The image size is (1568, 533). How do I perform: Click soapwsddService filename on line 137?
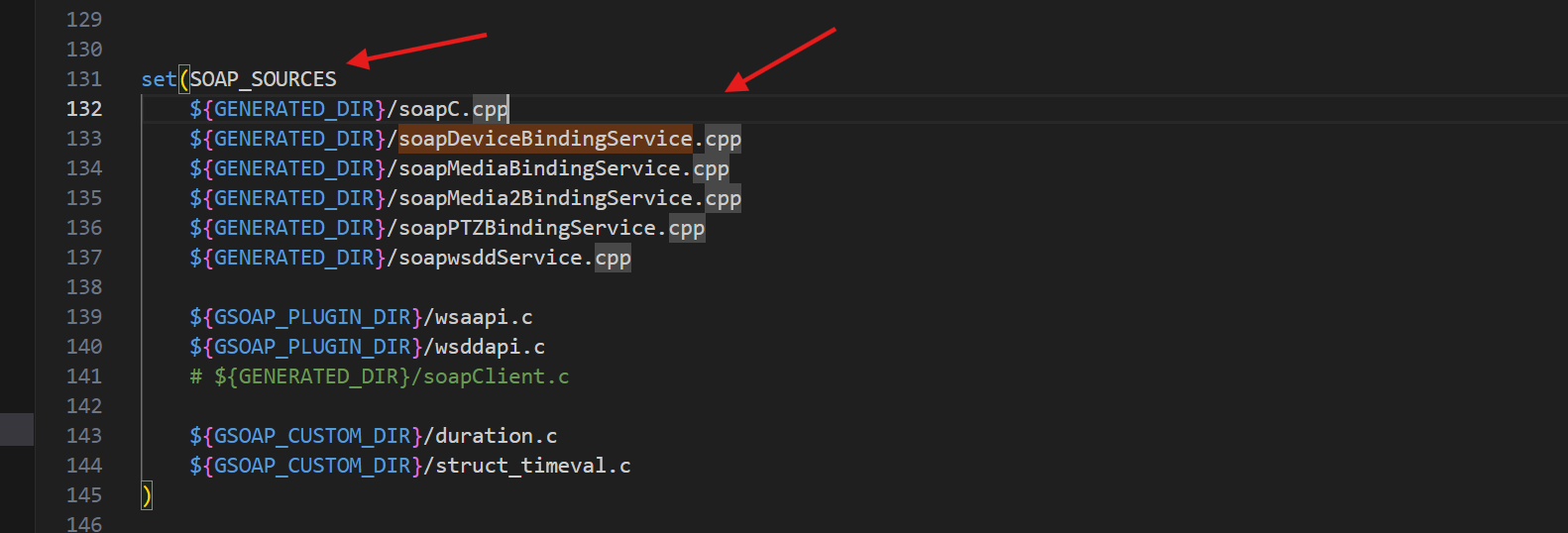[491, 258]
